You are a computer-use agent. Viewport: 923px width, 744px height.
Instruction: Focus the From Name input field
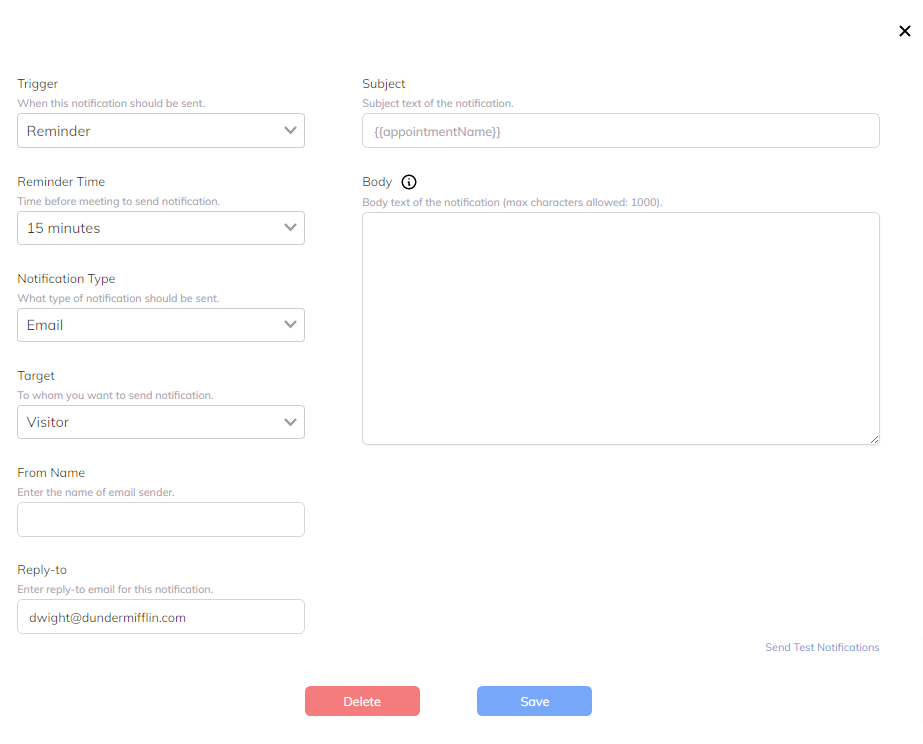[161, 519]
